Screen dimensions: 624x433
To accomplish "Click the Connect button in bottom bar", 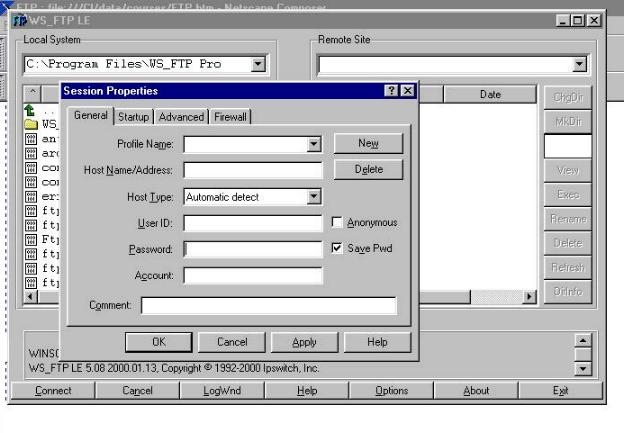I will [x=53, y=390].
